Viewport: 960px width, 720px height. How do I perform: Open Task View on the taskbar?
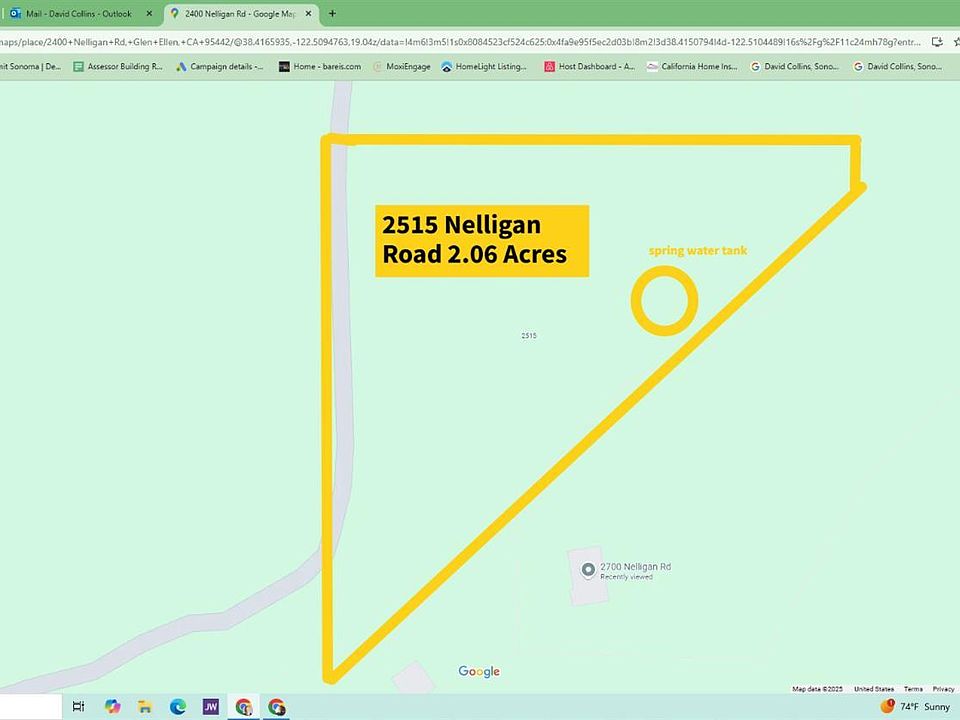click(78, 707)
